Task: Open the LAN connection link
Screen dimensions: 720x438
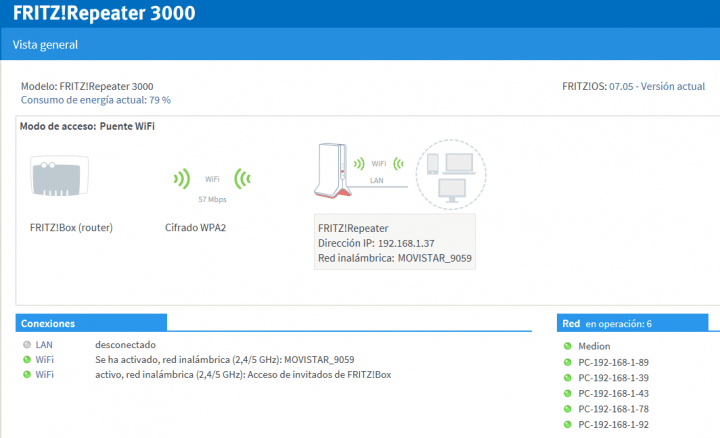Action: point(44,345)
